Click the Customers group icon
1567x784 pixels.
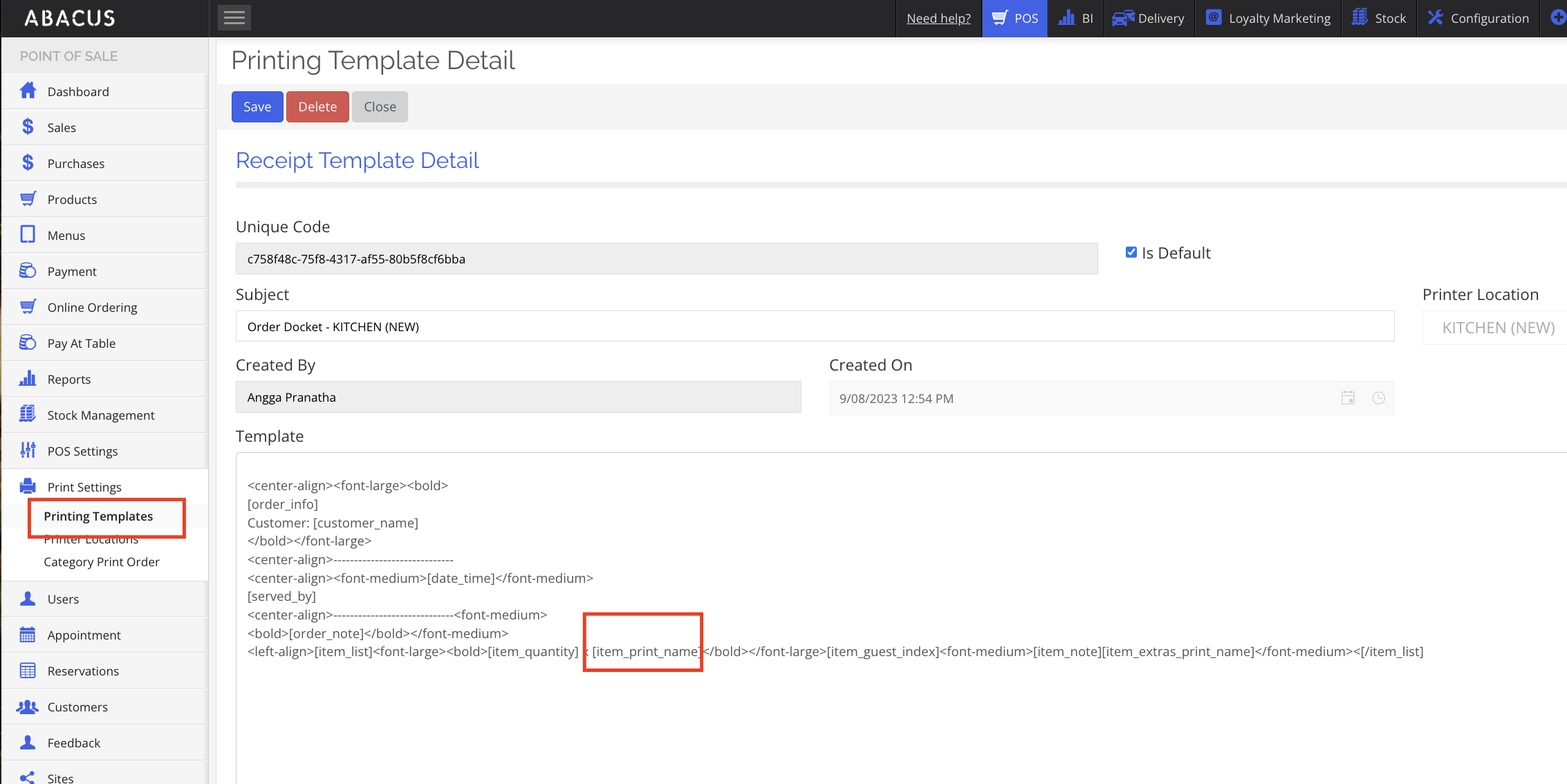[28, 707]
